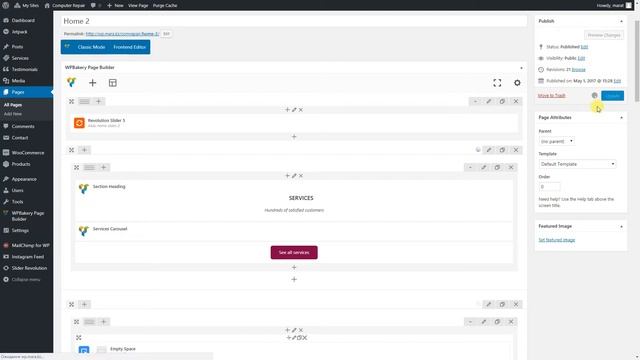Collapse the admin sidebar menu
Viewport: 640px width, 360px height.
tap(22, 280)
